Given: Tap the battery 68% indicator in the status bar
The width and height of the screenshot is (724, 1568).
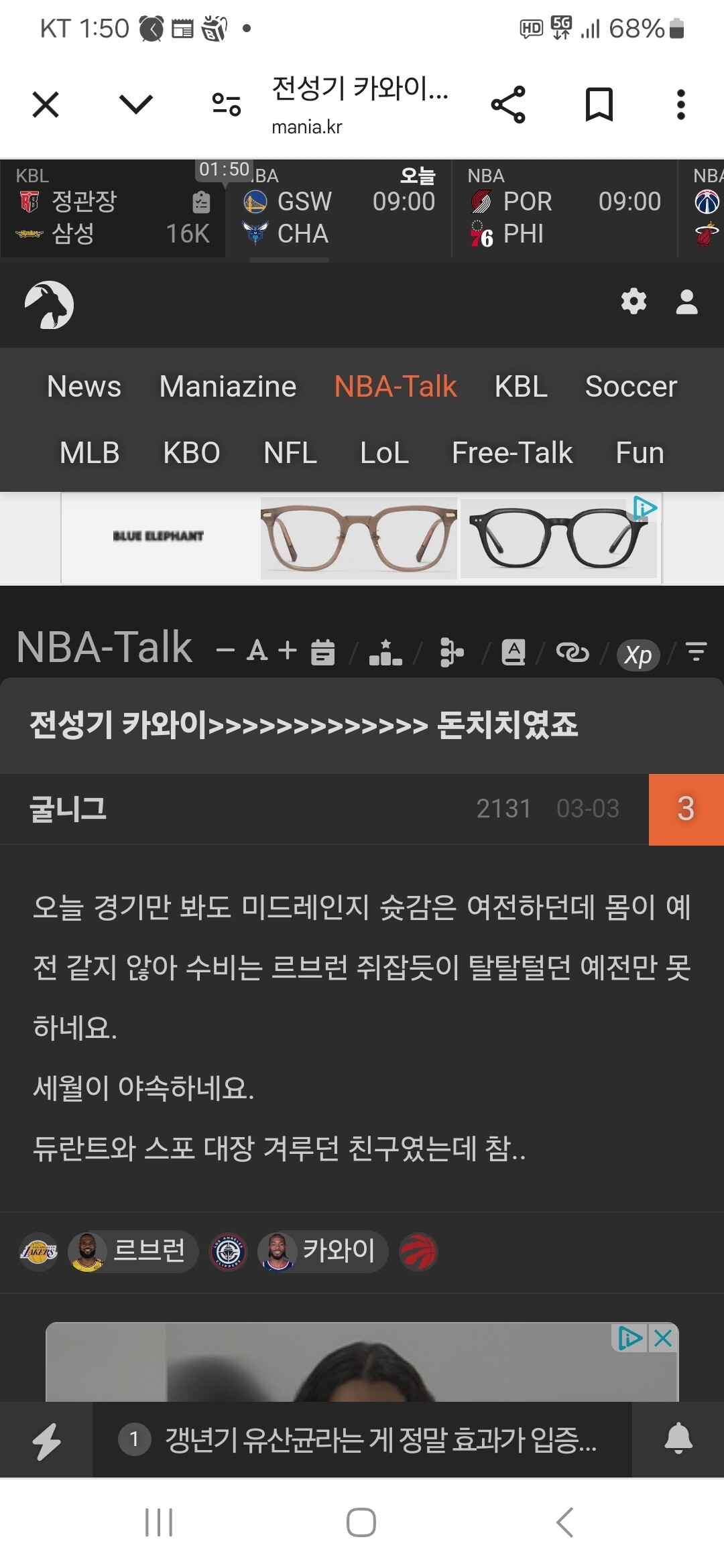Looking at the screenshot, I should tap(646, 28).
